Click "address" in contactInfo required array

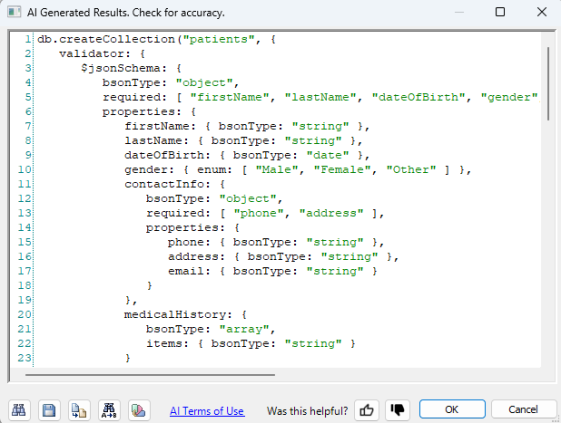(x=331, y=213)
